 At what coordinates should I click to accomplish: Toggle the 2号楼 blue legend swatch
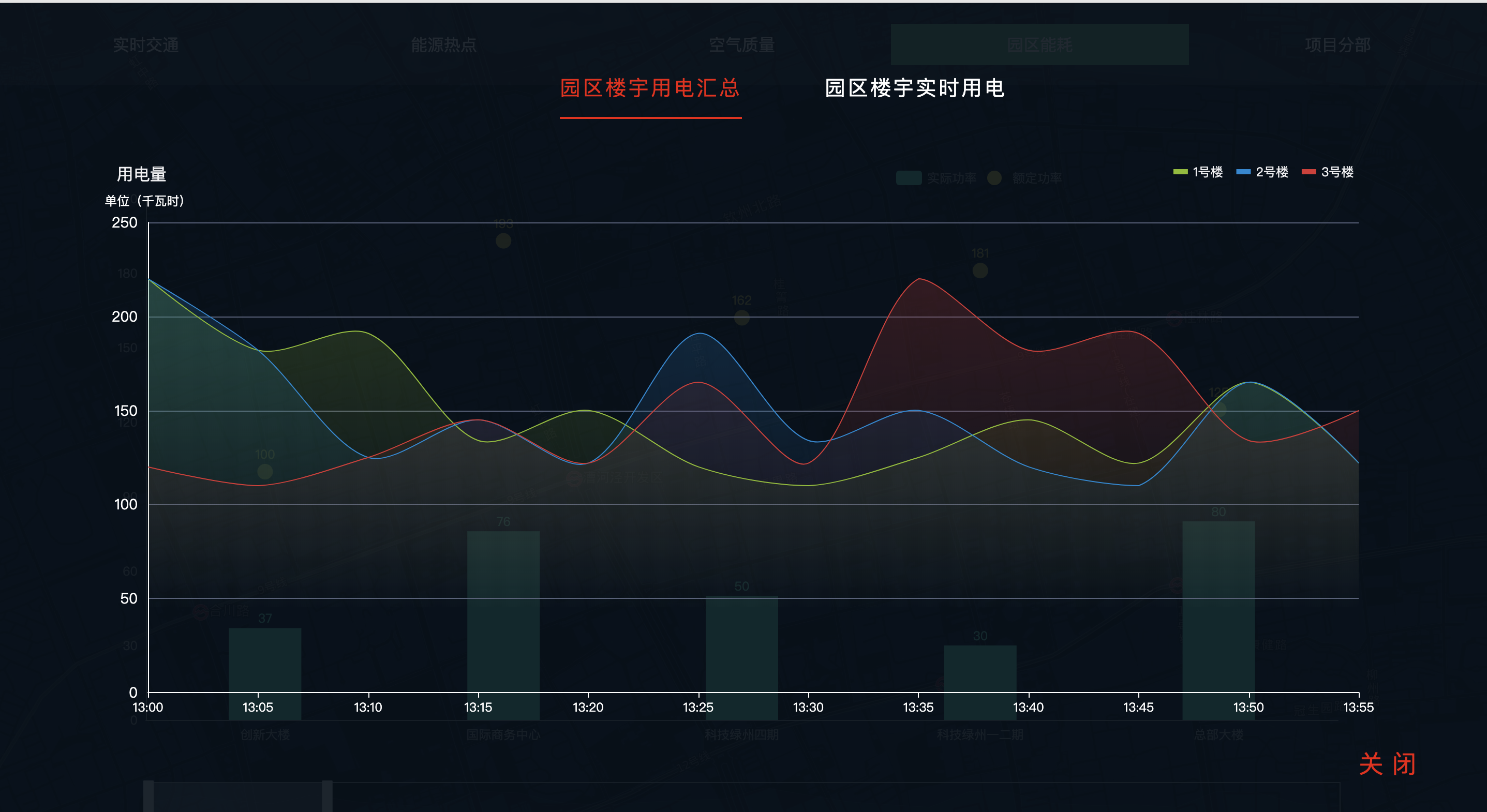coord(1243,172)
